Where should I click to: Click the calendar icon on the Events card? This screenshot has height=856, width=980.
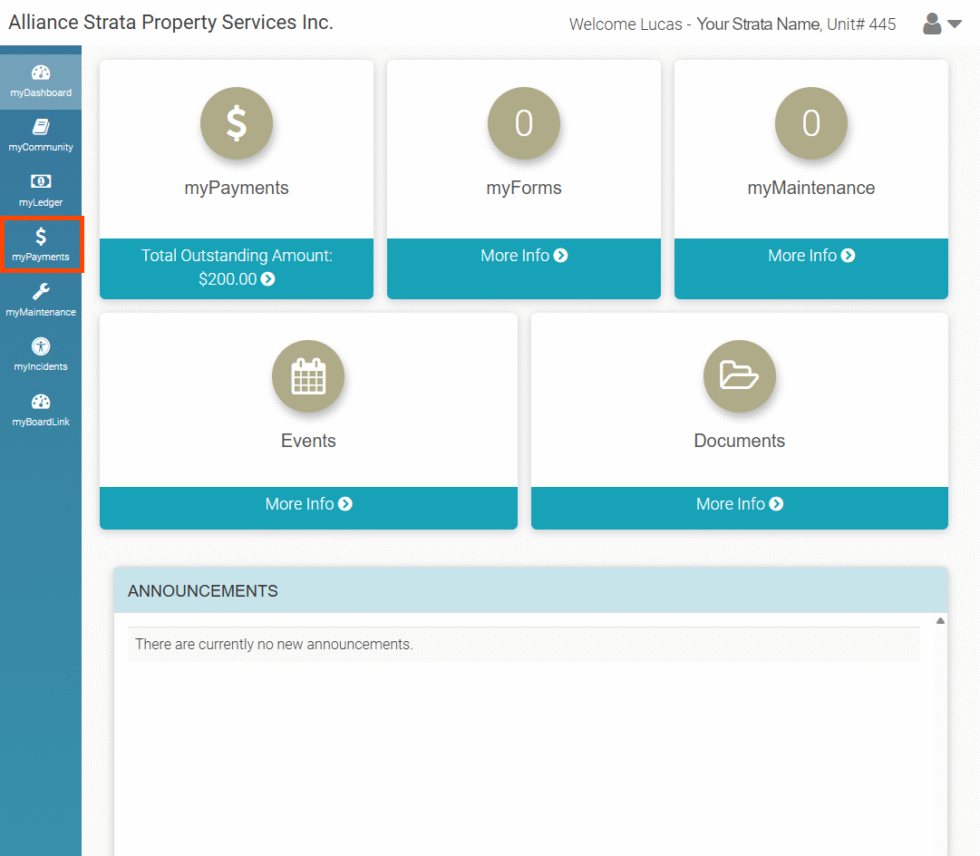click(308, 376)
